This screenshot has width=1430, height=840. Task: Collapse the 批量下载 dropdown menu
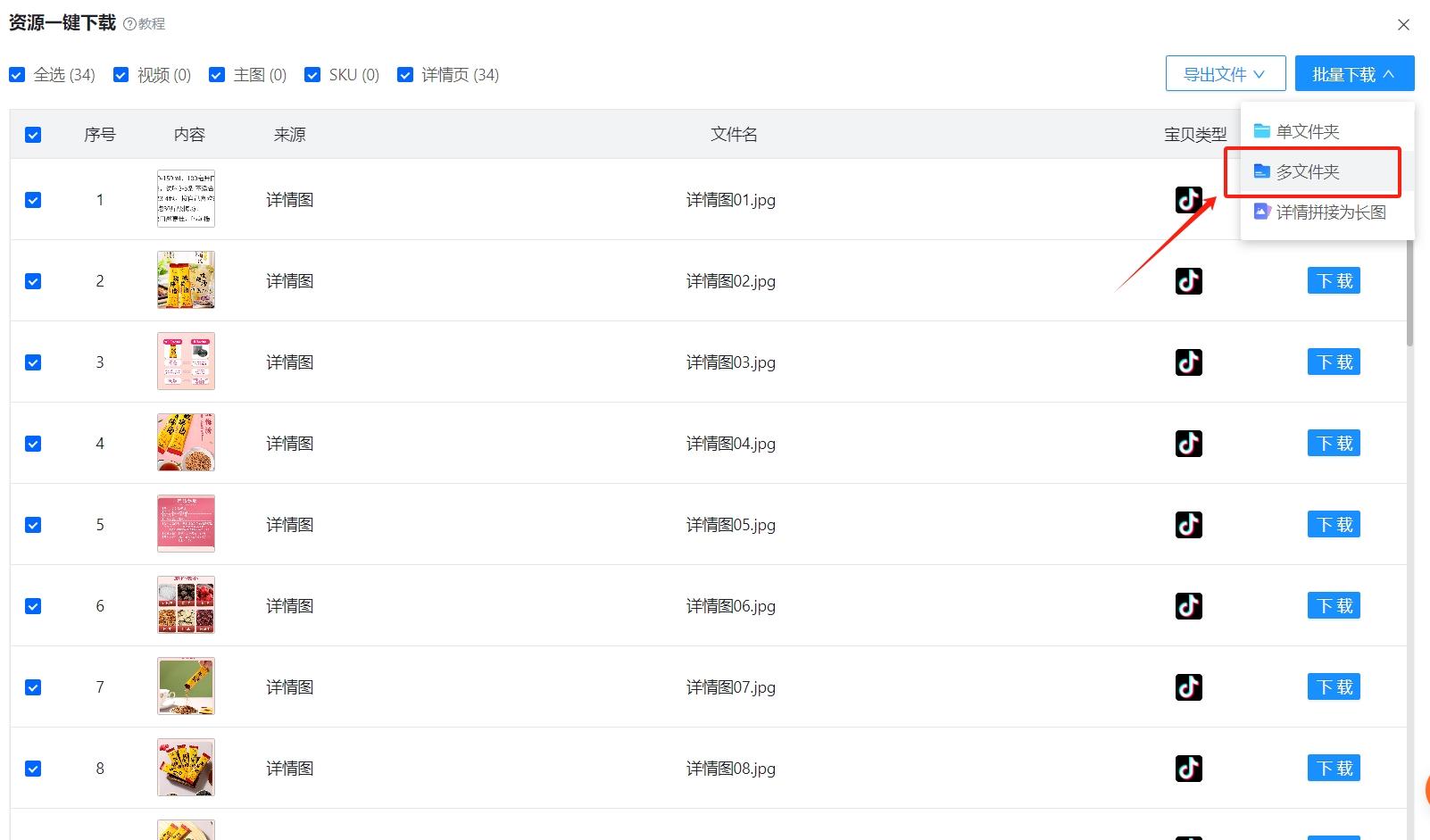point(1354,73)
